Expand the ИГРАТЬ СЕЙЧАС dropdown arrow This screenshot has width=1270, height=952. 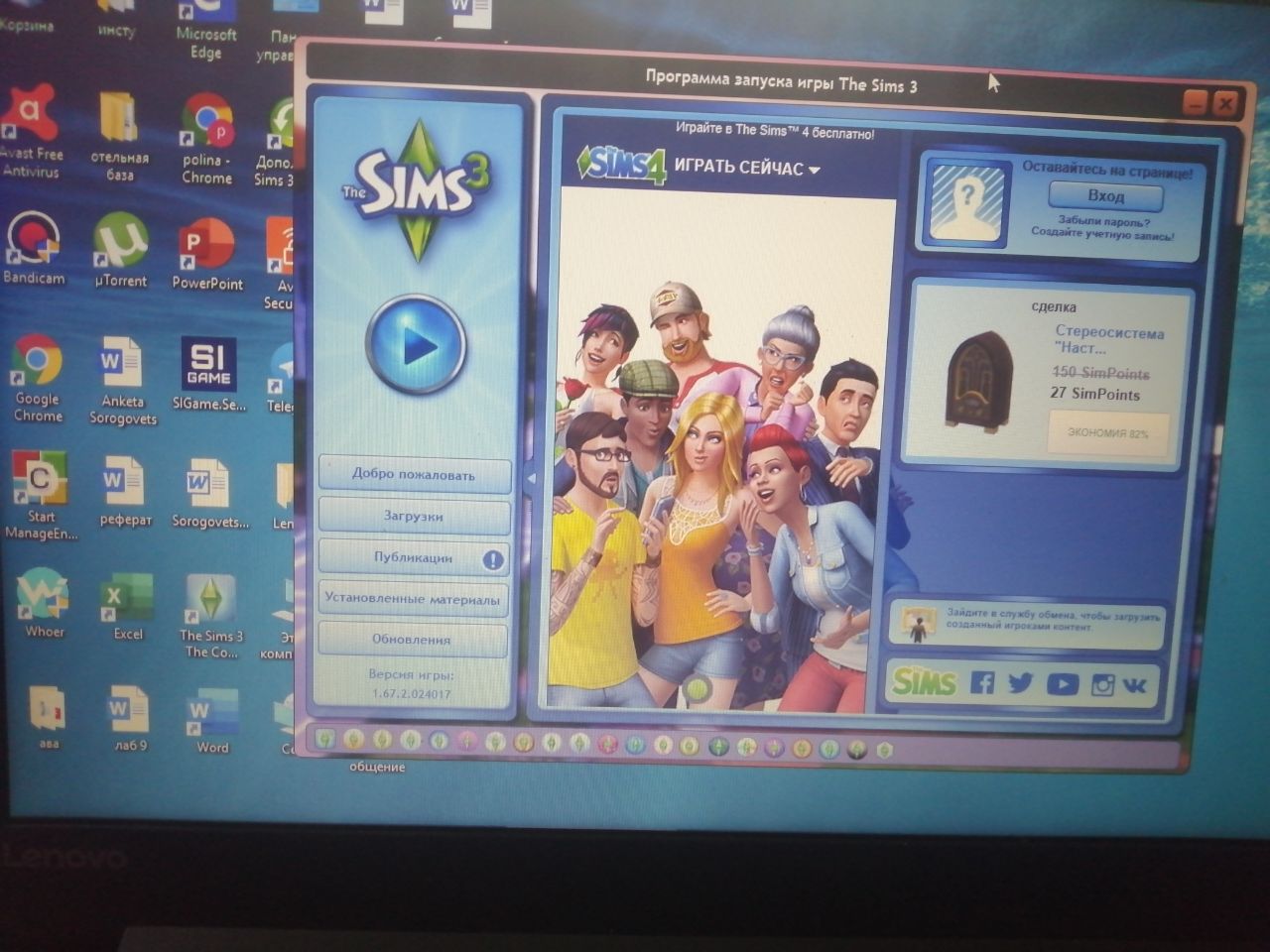click(x=815, y=171)
